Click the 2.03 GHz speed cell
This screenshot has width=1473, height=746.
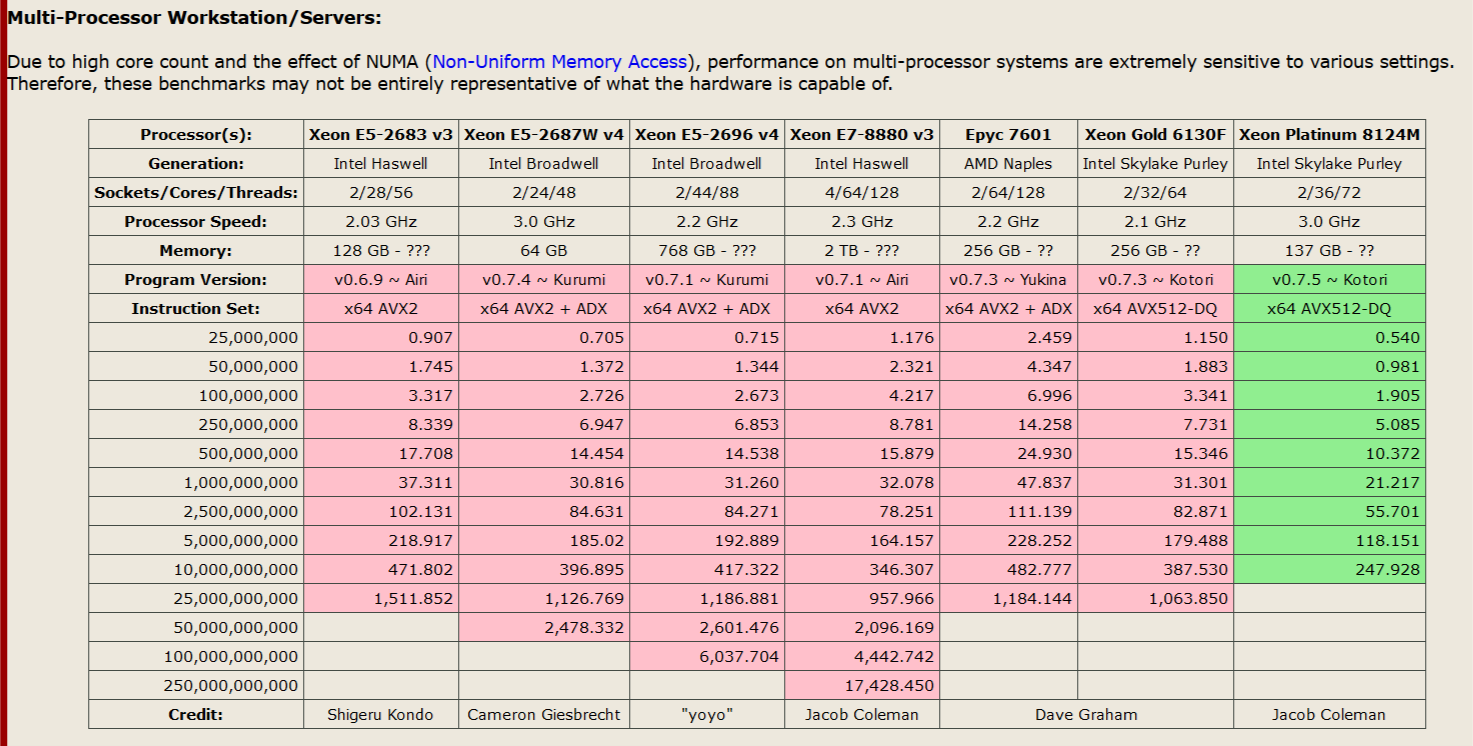(381, 222)
